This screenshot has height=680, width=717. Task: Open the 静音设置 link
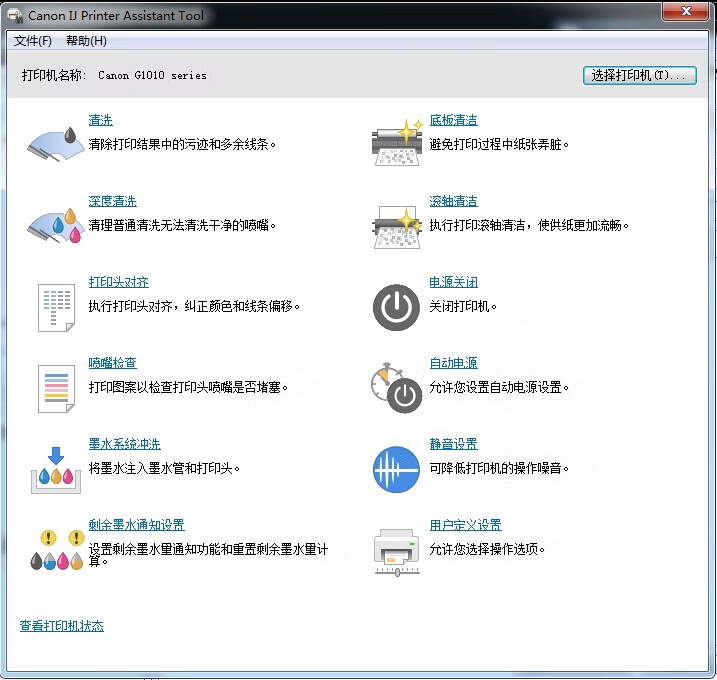tap(453, 444)
